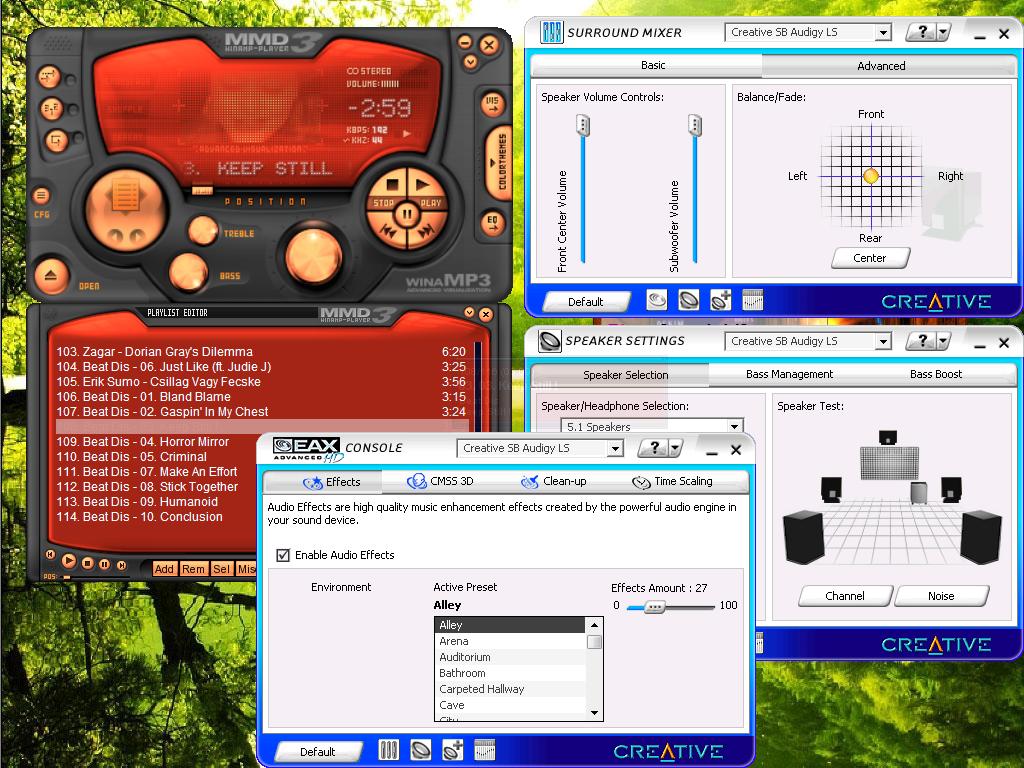Viewport: 1024px width, 768px height.
Task: Click the Add button in Playlist Editor
Action: pyautogui.click(x=164, y=569)
